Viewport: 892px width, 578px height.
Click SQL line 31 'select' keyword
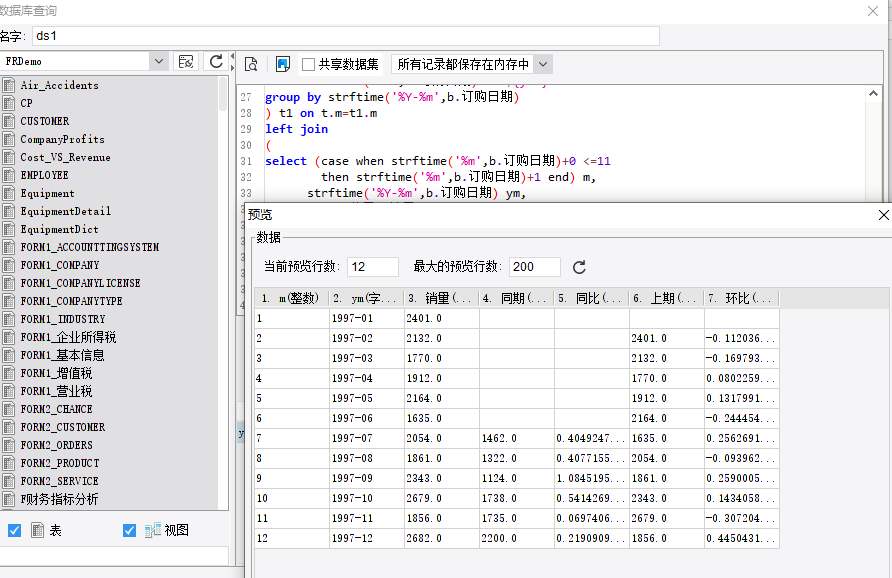286,161
